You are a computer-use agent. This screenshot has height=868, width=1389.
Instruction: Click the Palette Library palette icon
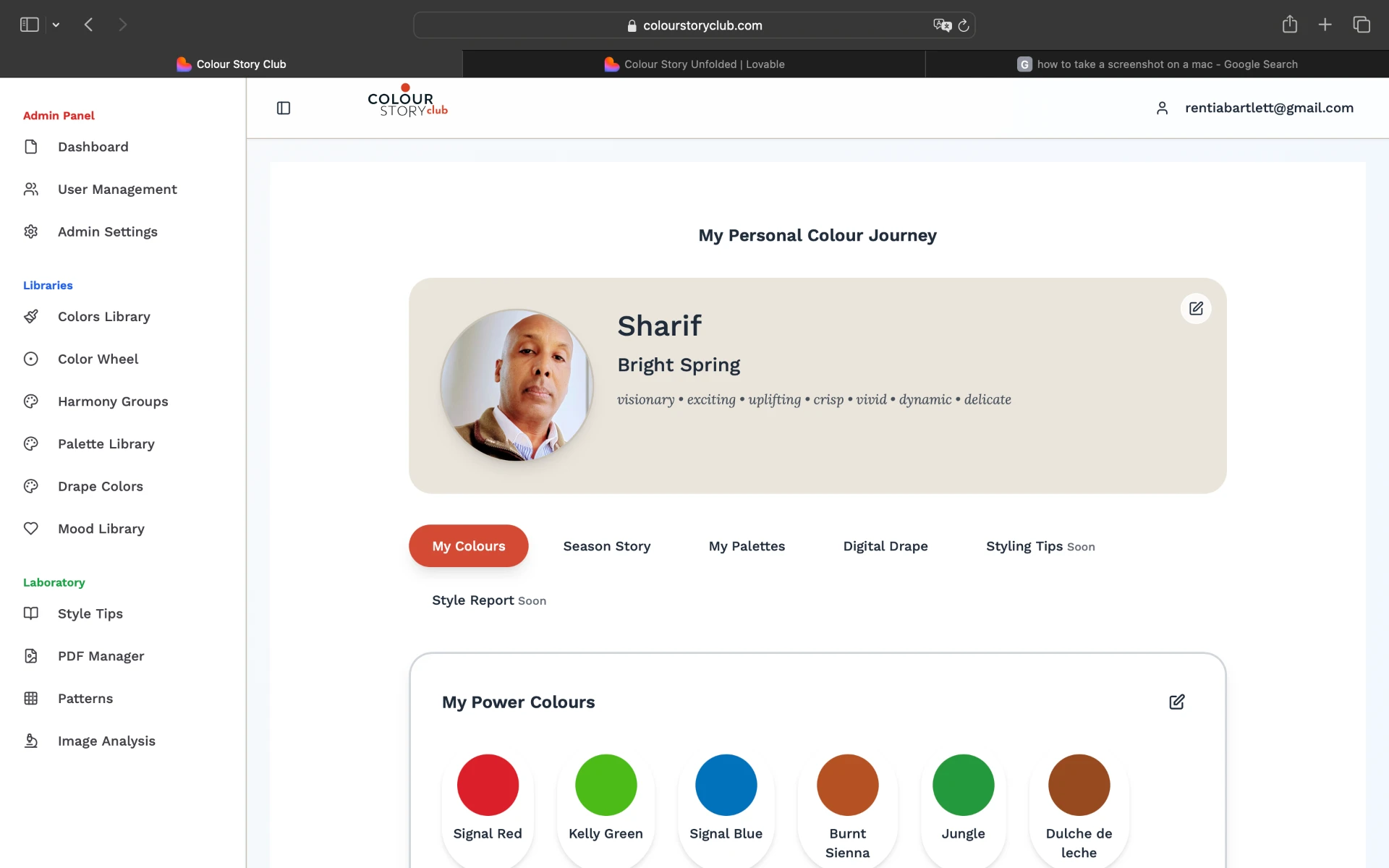(30, 444)
